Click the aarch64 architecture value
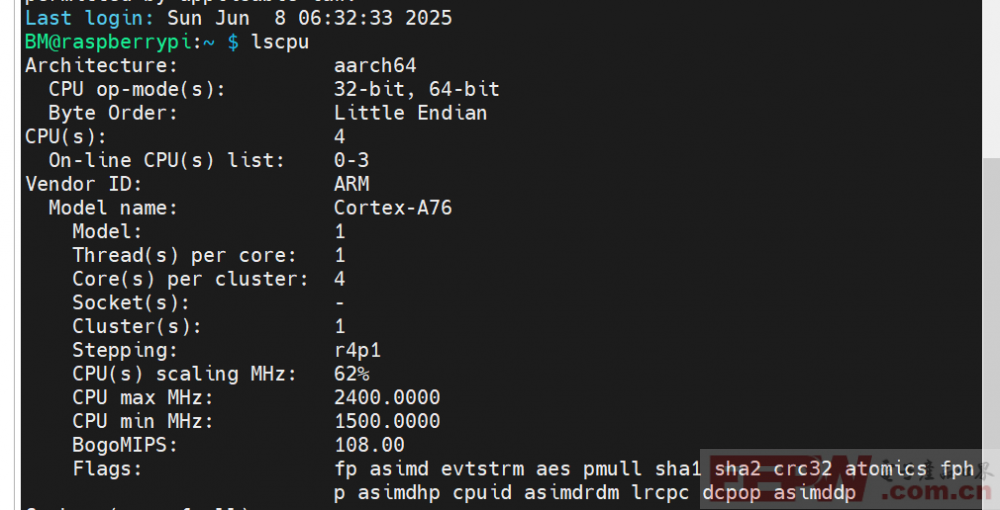The height and width of the screenshot is (510, 1000). tap(375, 66)
